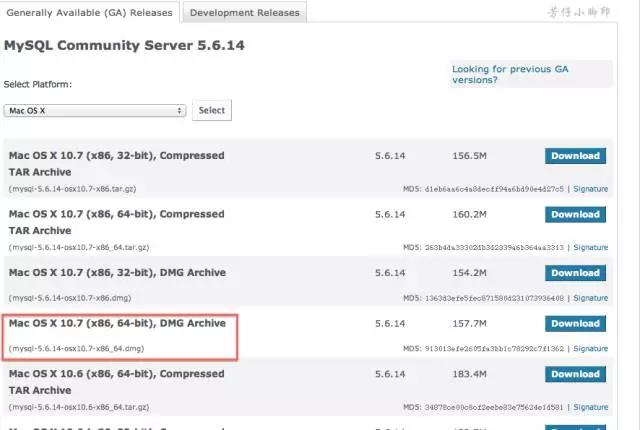This screenshot has width=640, height=430.
Task: Click title Mac OS X 10.7 (x86, 32-bit), Compressed TAR Archive
Action: point(116,164)
